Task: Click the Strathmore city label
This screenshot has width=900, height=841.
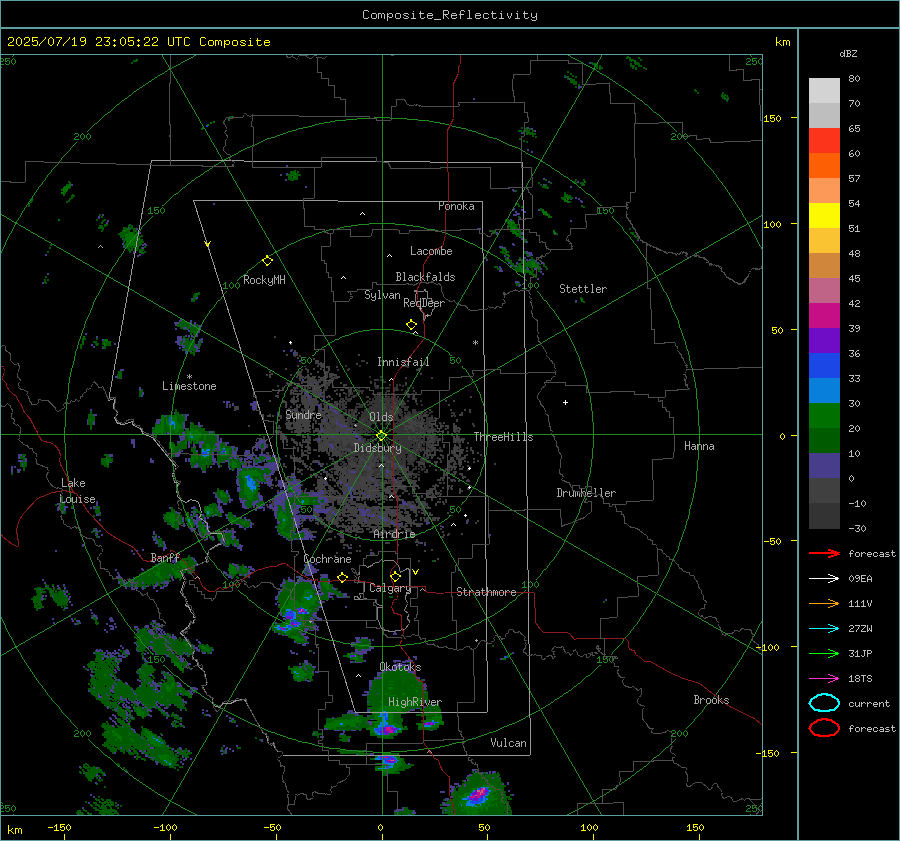Action: pos(486,592)
